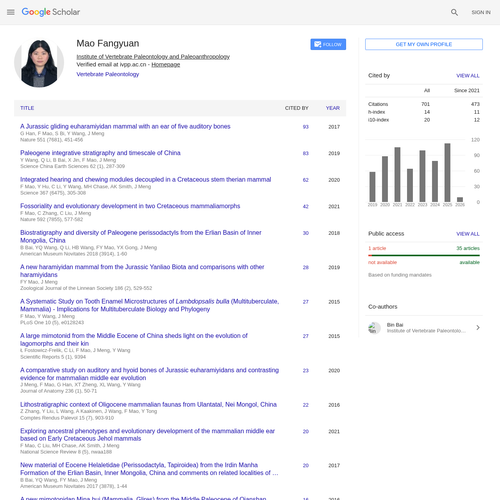
Task: Open Integrated hearing and chewing modules article
Action: [x=145, y=180]
